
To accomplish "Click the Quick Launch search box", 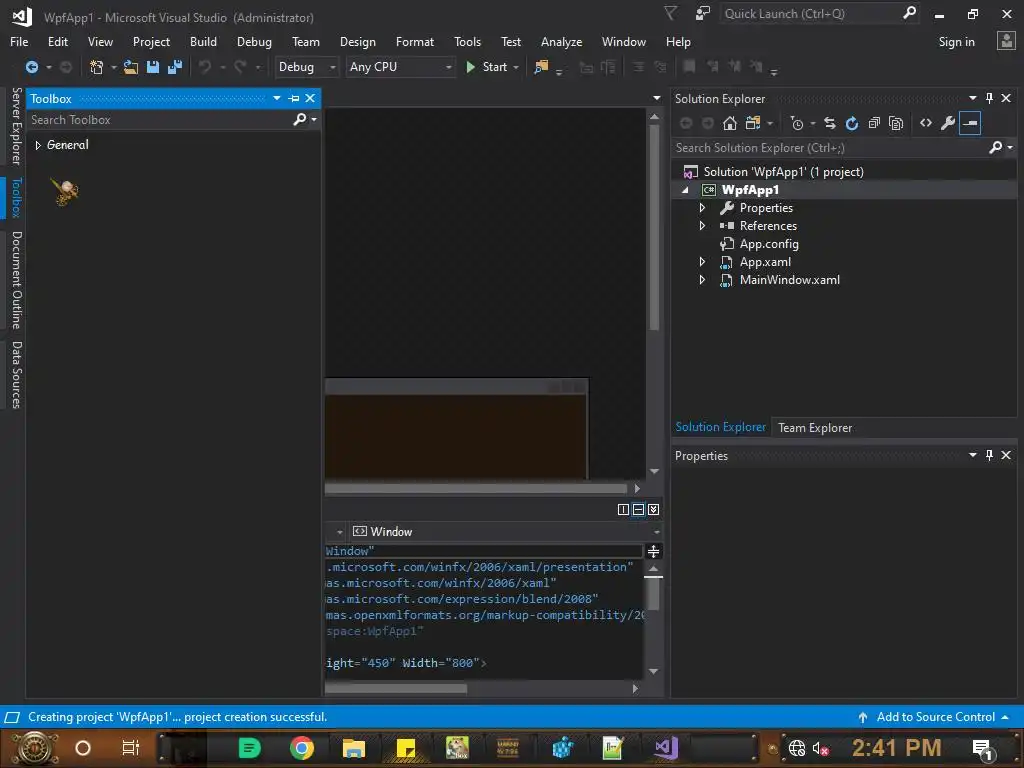I will click(810, 14).
